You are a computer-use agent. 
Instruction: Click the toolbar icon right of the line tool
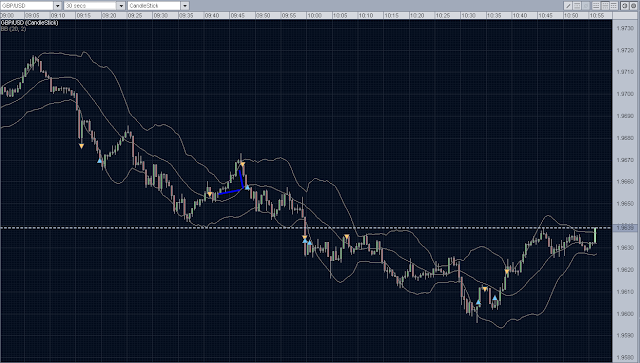click(577, 6)
